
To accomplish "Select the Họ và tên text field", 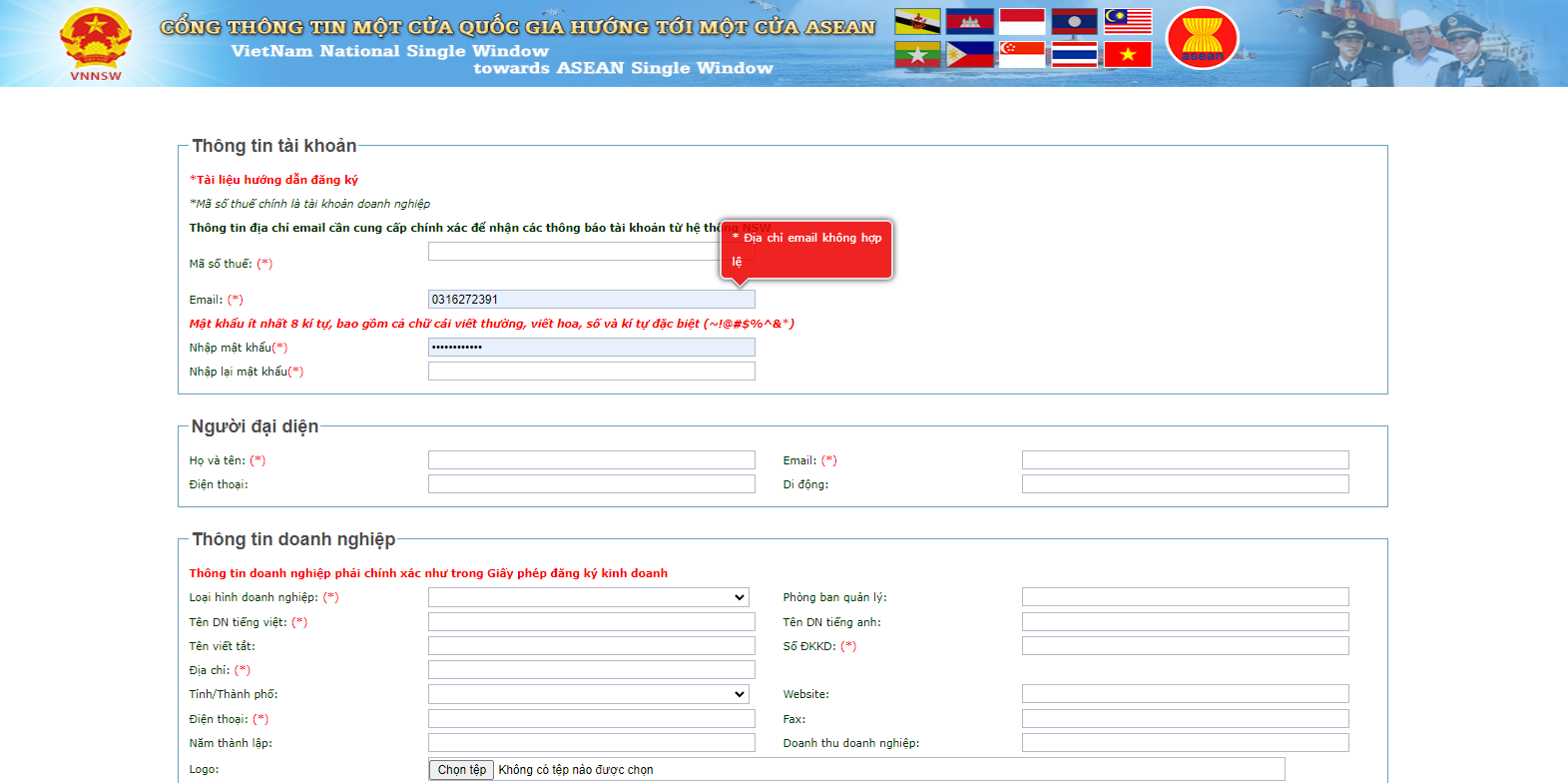I will pyautogui.click(x=591, y=460).
